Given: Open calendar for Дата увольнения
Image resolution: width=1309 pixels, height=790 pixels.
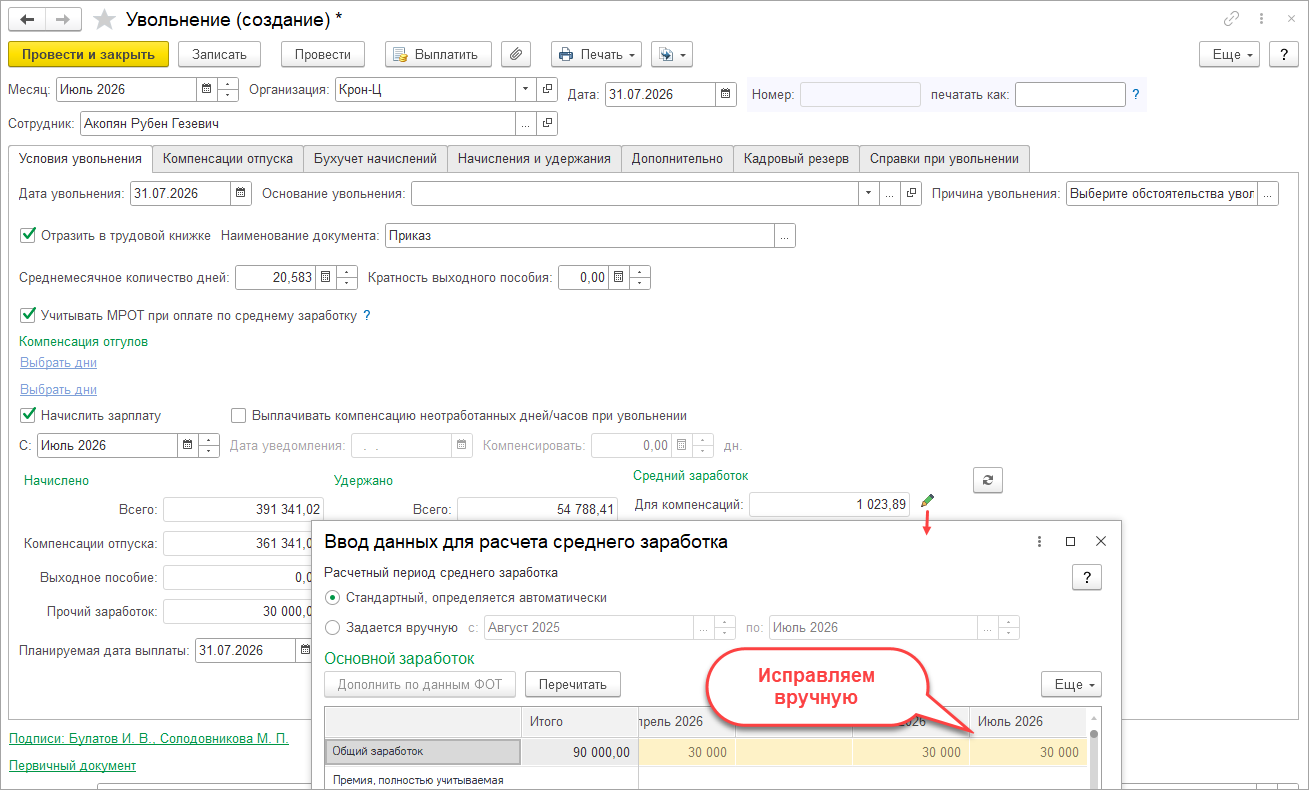Looking at the screenshot, I should 240,193.
